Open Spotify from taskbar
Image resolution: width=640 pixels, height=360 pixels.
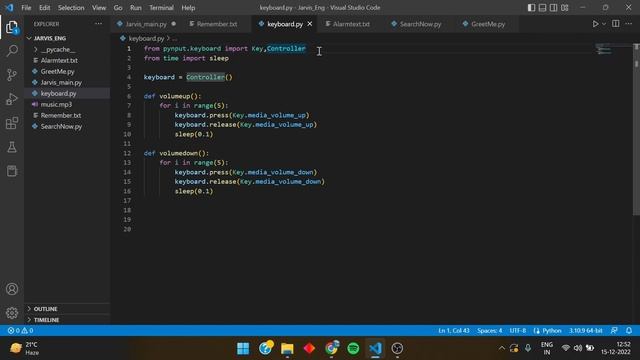pyautogui.click(x=353, y=348)
